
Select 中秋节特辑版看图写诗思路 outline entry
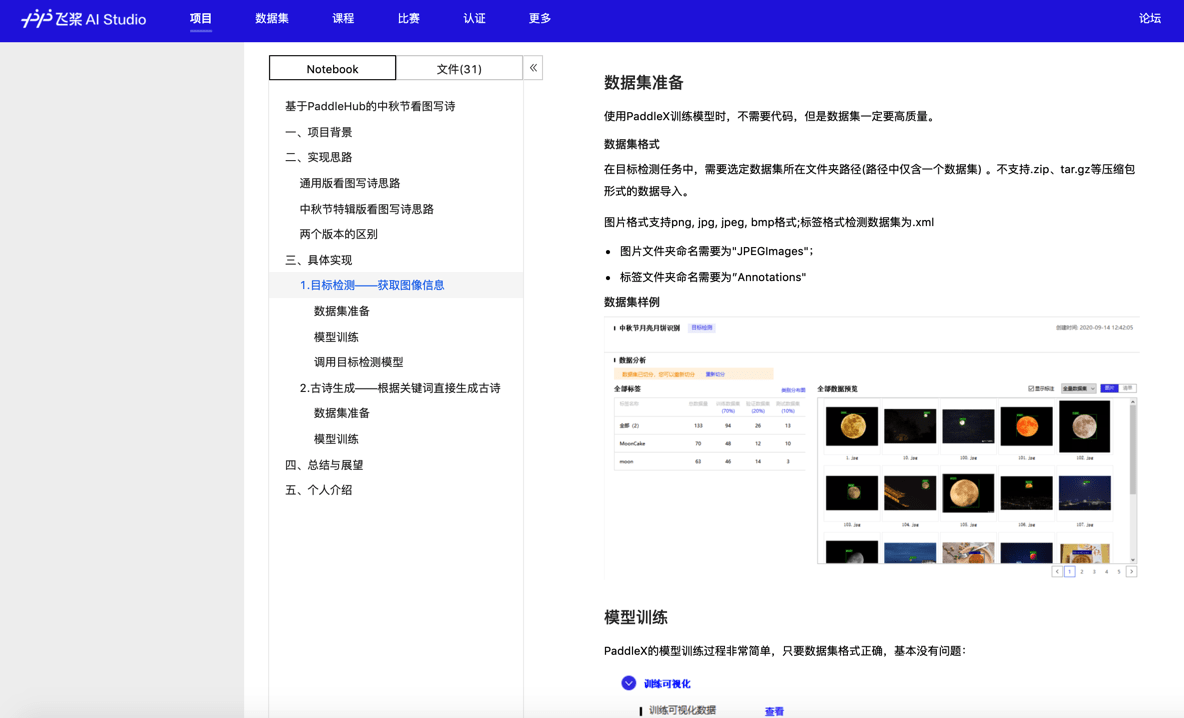click(x=366, y=209)
